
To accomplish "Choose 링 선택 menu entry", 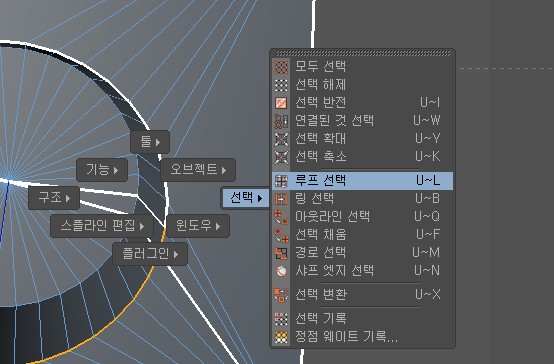I will [363, 199].
